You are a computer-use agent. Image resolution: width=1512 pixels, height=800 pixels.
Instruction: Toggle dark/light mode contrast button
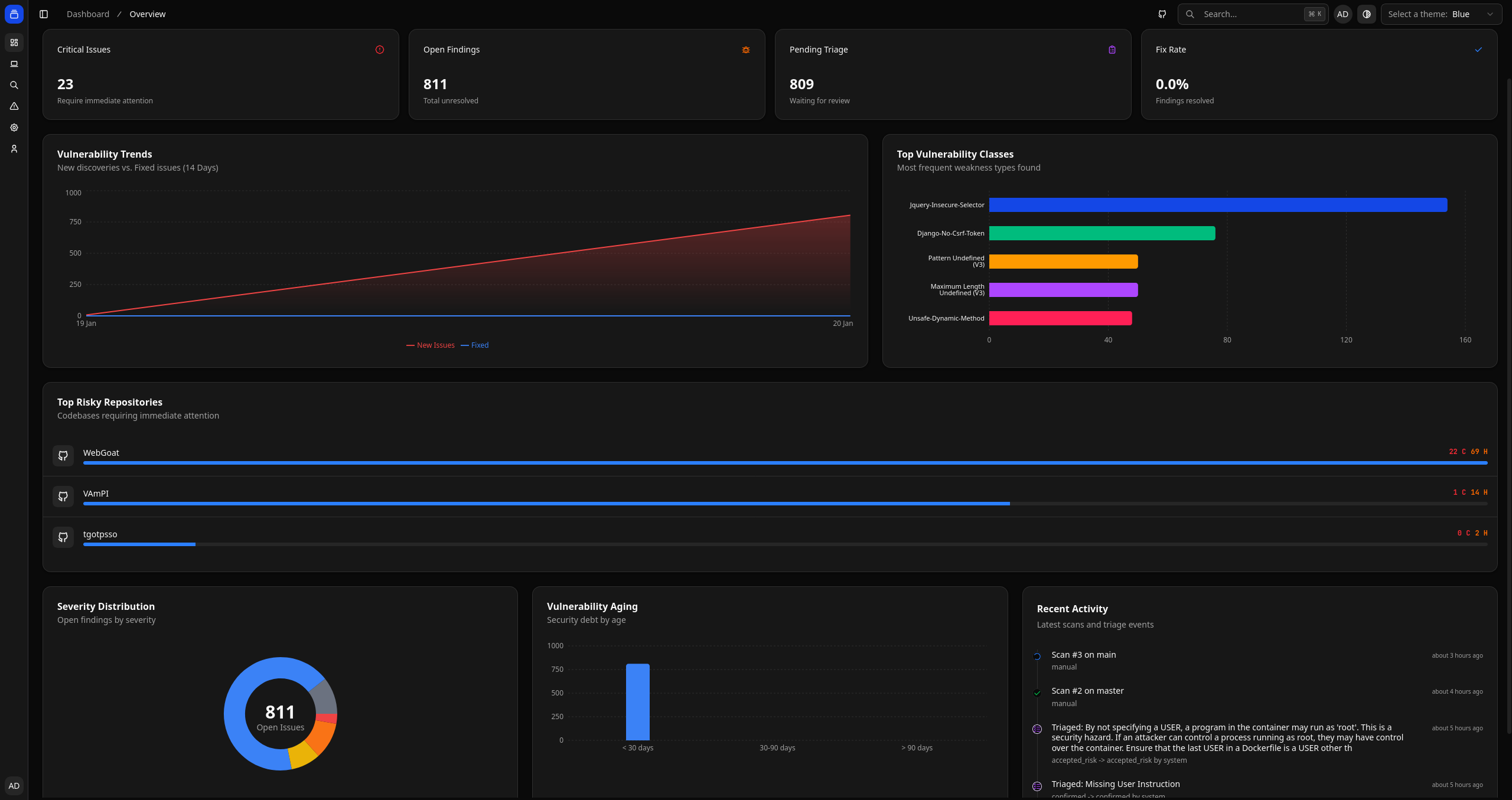(1366, 14)
